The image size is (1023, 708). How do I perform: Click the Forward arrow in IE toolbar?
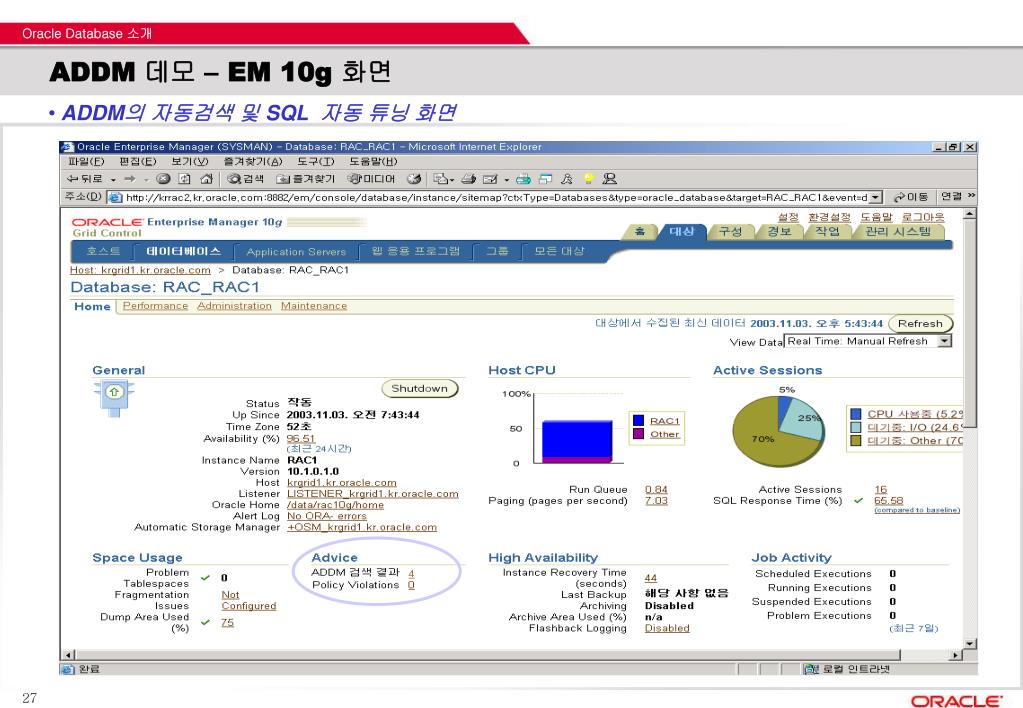click(130, 179)
